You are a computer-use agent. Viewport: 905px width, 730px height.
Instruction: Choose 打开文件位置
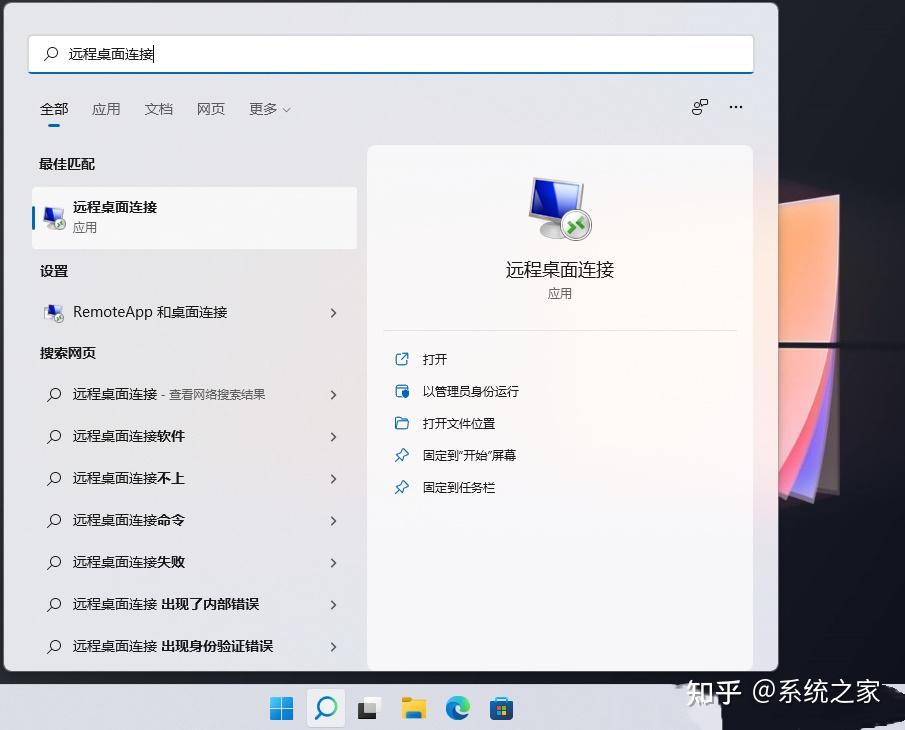coord(459,424)
